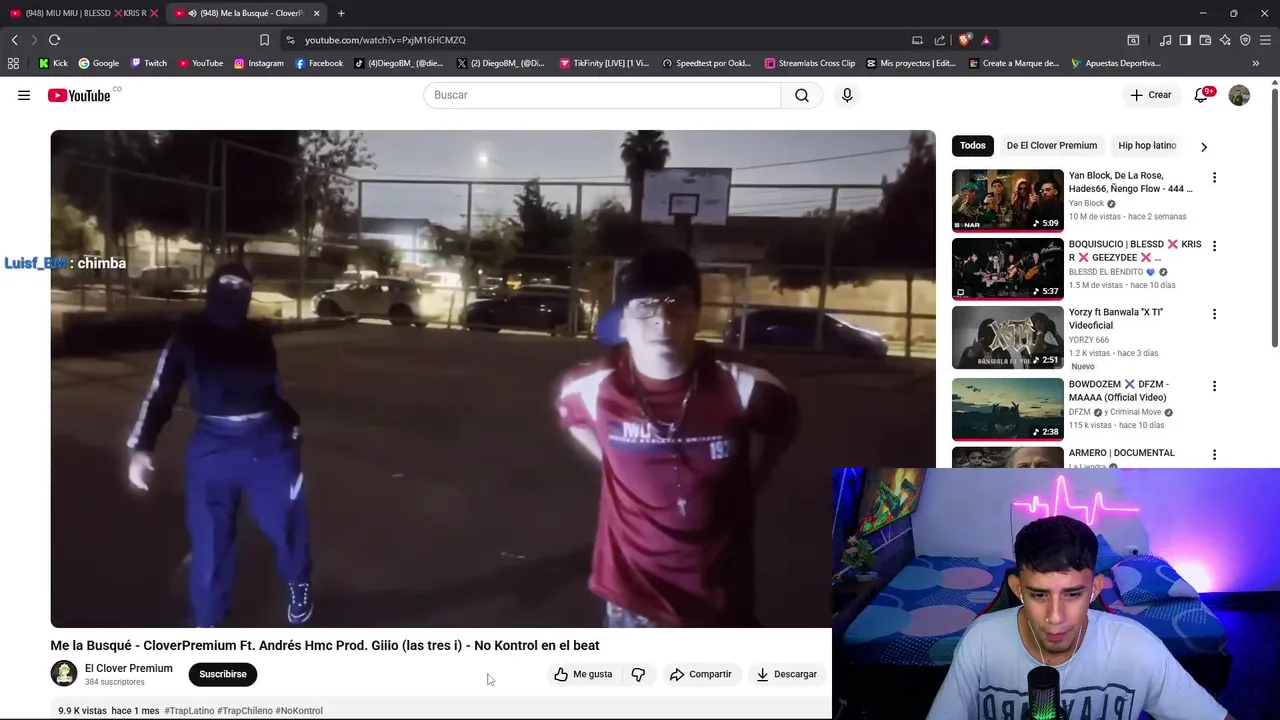
Task: Open the BOQUISUCIO BLESSD video thumbnail
Action: pos(1008,268)
